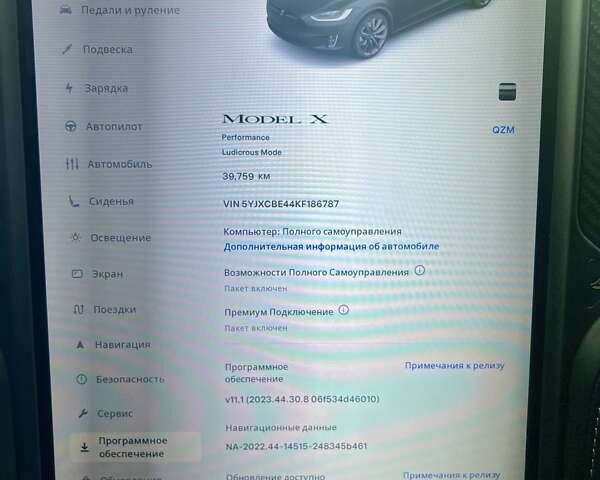Go to the Поездки menu item
This screenshot has width=600, height=480.
point(115,310)
